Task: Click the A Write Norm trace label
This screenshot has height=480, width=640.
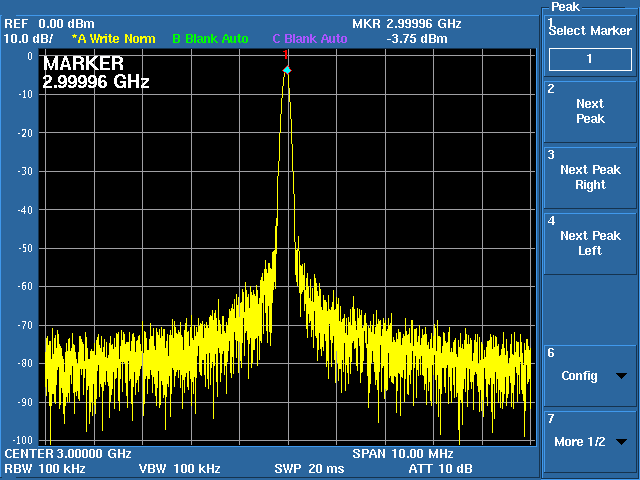Action: coord(113,39)
